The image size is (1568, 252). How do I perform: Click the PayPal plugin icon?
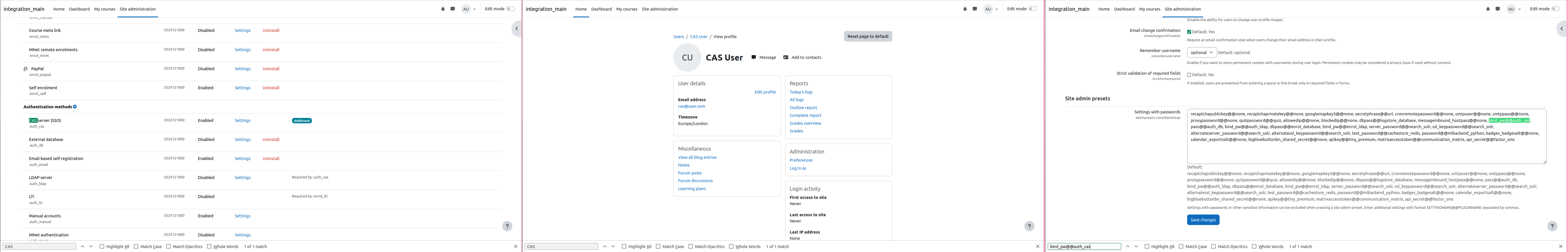point(26,69)
